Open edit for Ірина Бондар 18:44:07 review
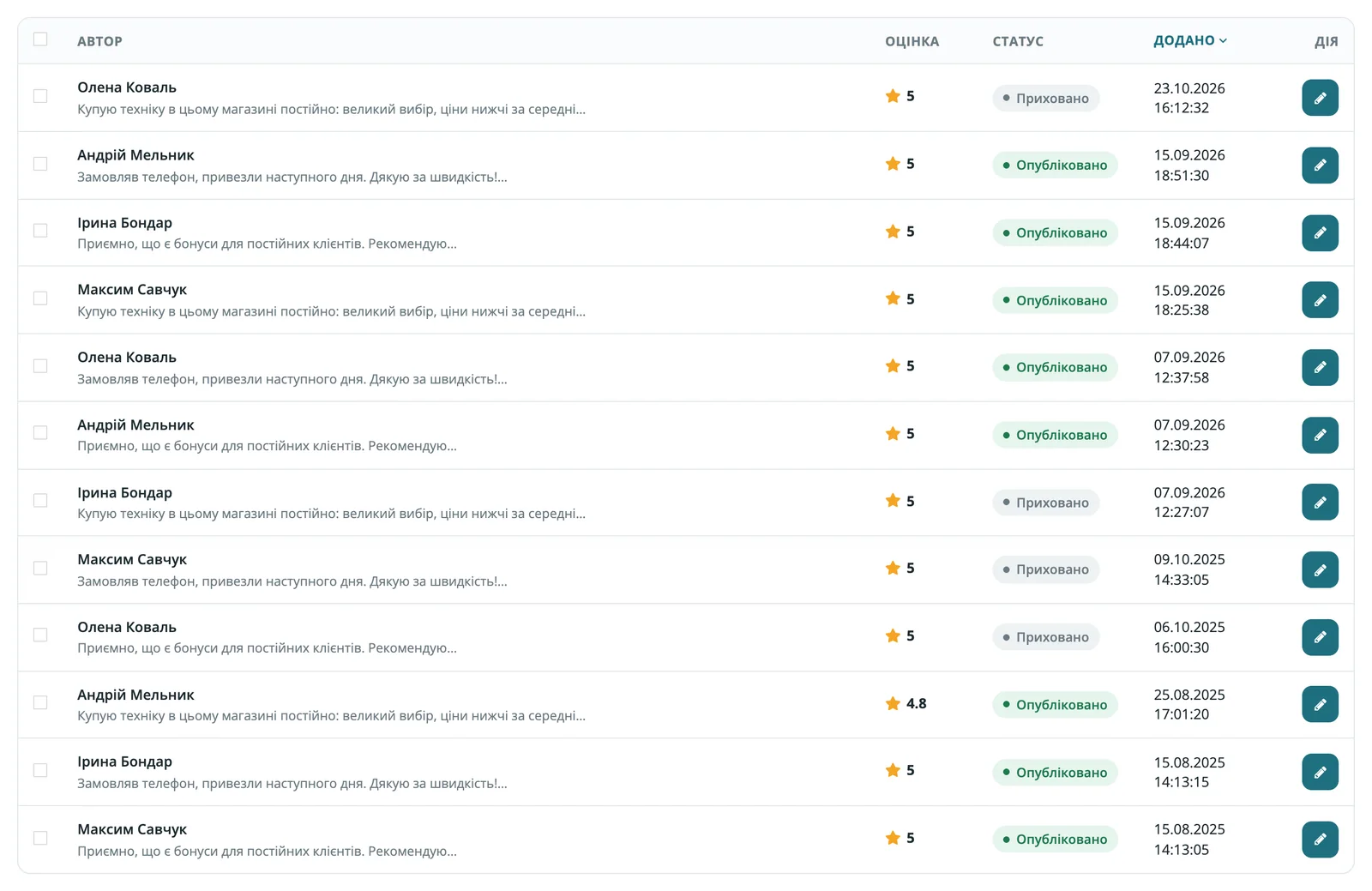This screenshot has height=891, width=1372. click(x=1320, y=232)
